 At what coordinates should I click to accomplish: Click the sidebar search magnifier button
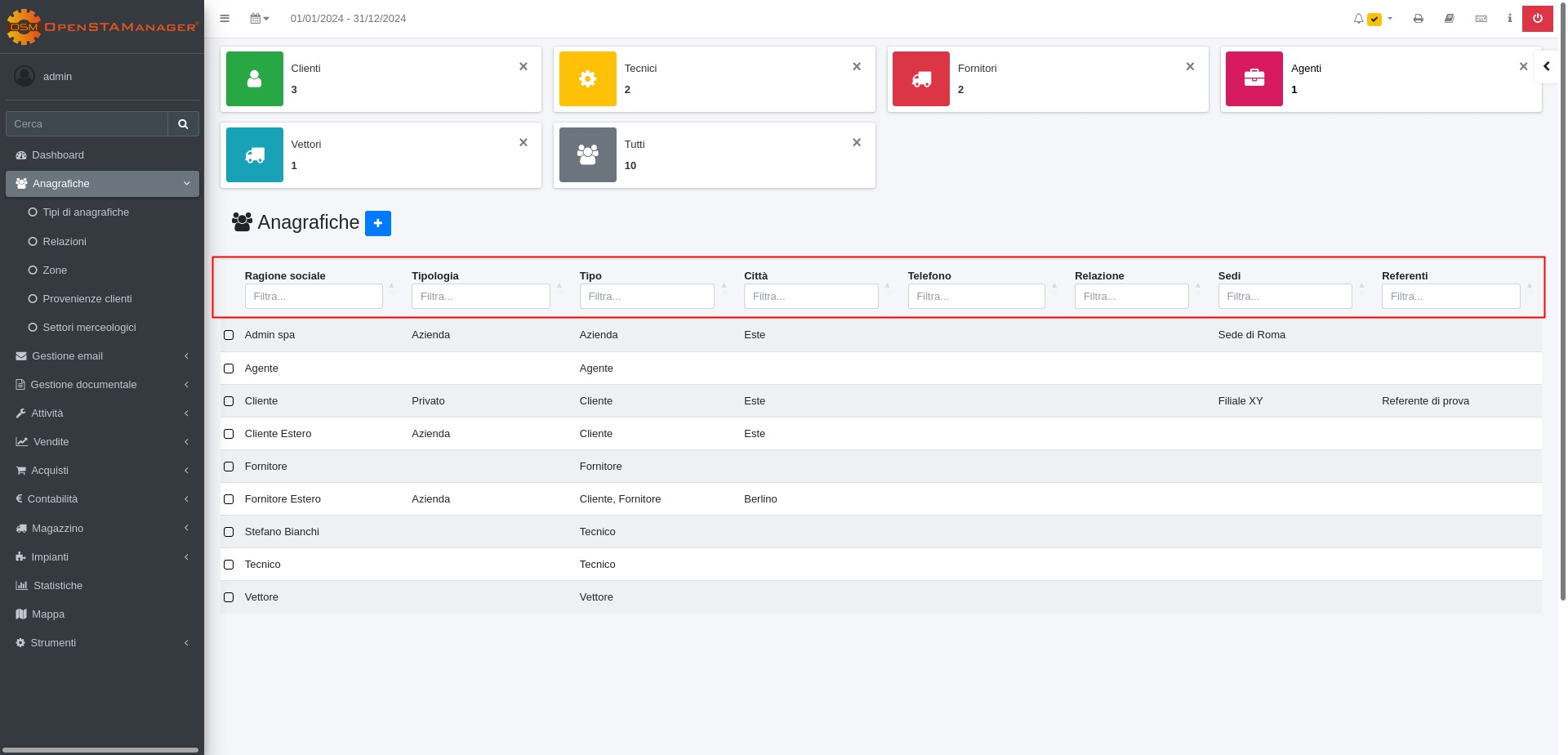pyautogui.click(x=183, y=124)
